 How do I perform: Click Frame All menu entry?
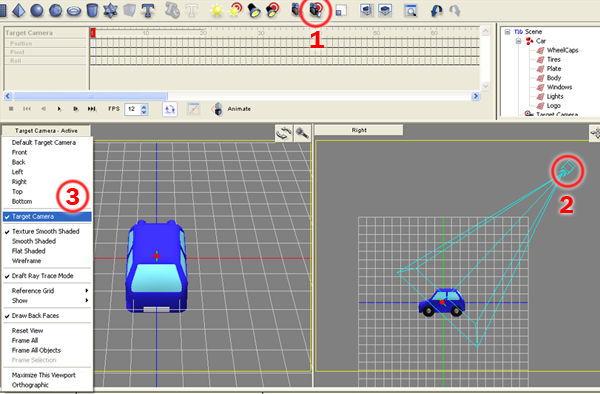[47, 340]
